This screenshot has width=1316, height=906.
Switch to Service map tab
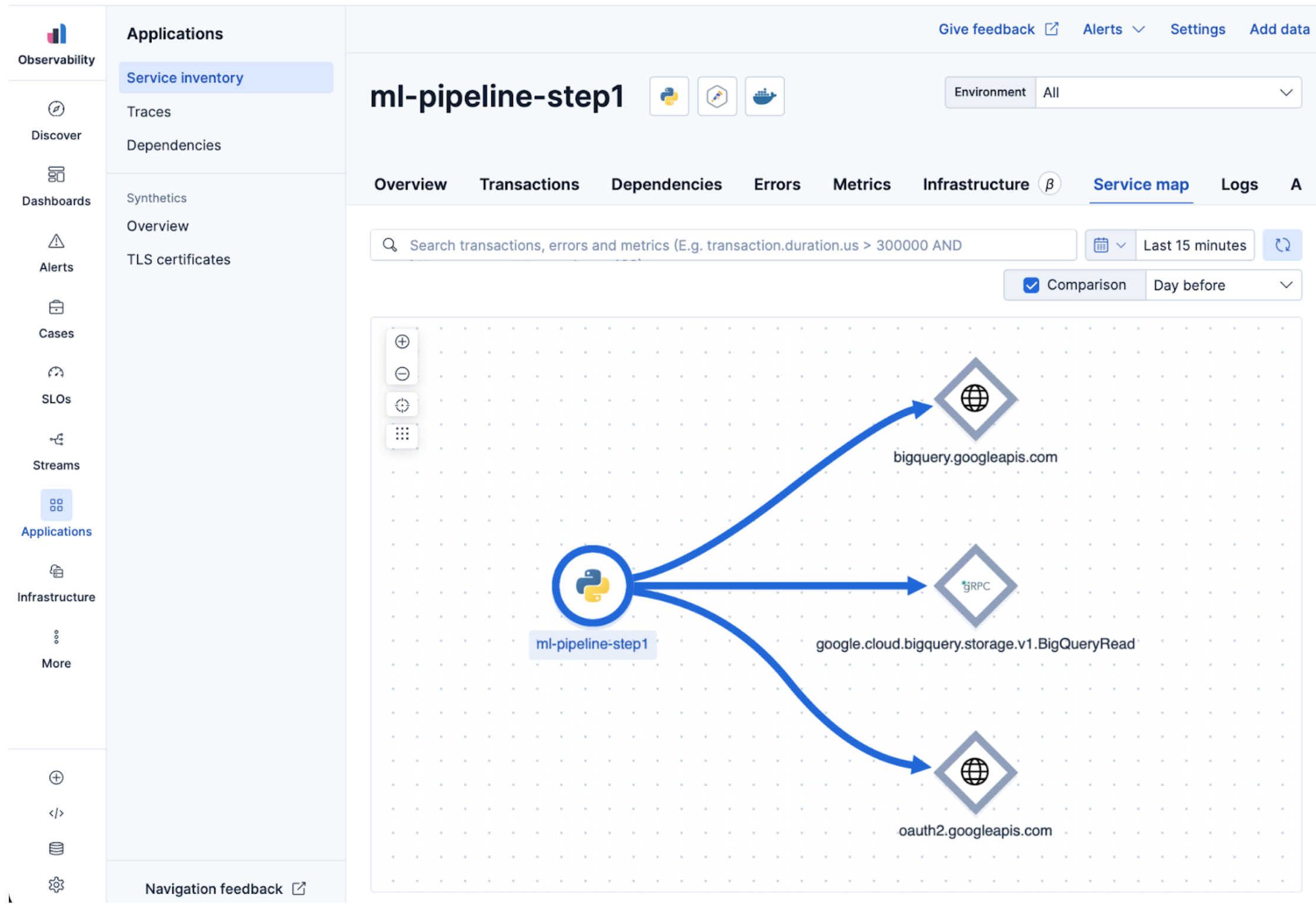[1141, 184]
